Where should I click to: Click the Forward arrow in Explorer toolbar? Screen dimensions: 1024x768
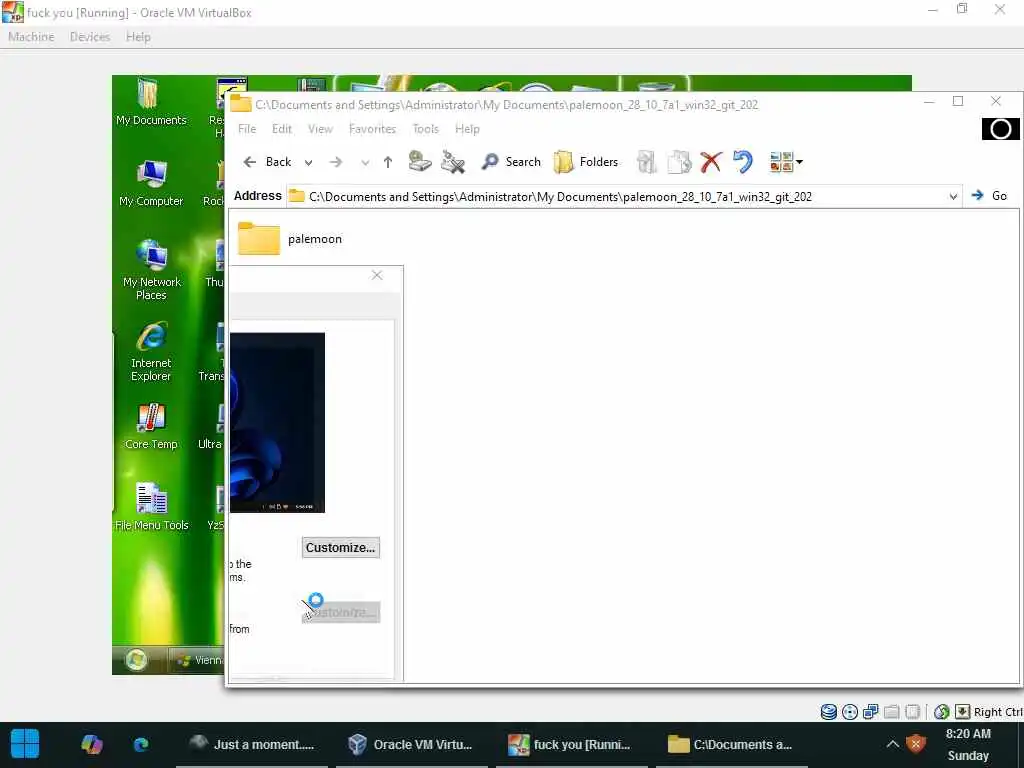pos(336,162)
